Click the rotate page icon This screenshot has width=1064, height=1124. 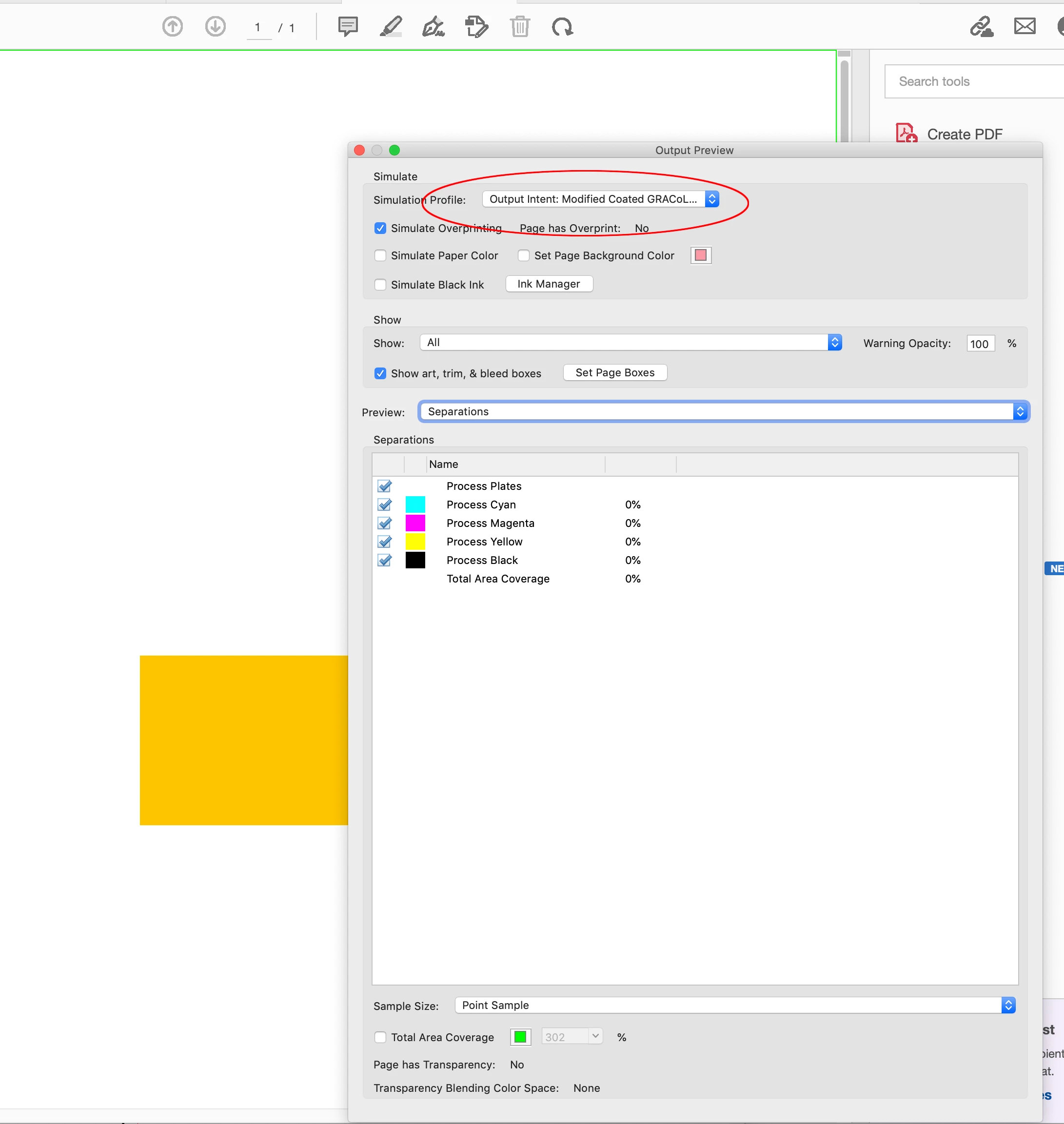pyautogui.click(x=562, y=27)
